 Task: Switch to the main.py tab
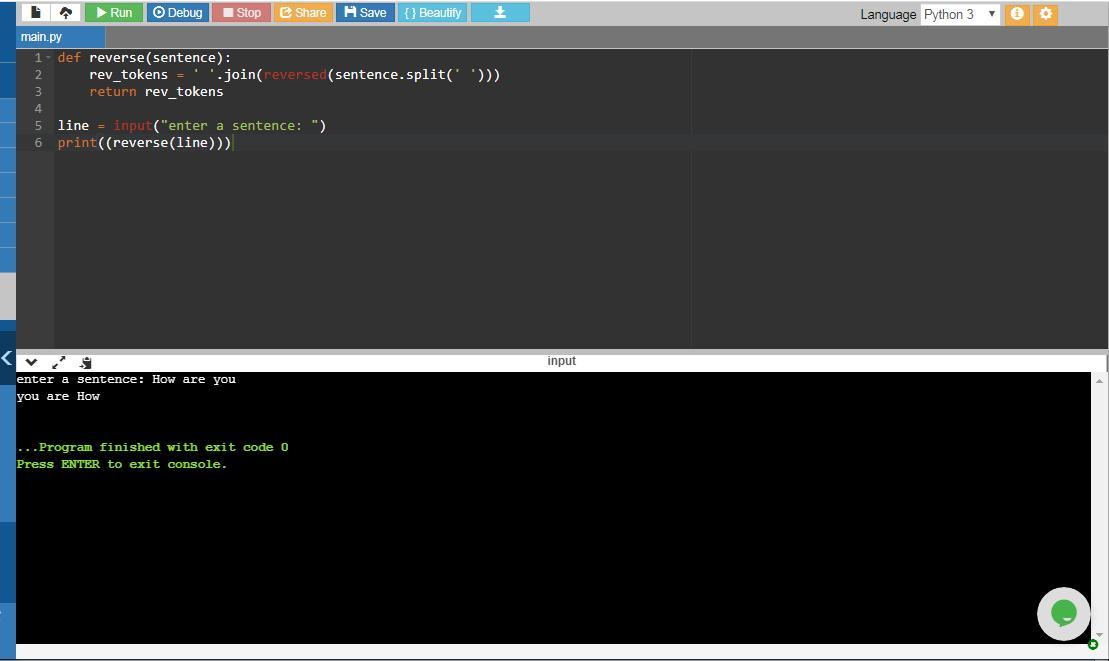pyautogui.click(x=41, y=37)
